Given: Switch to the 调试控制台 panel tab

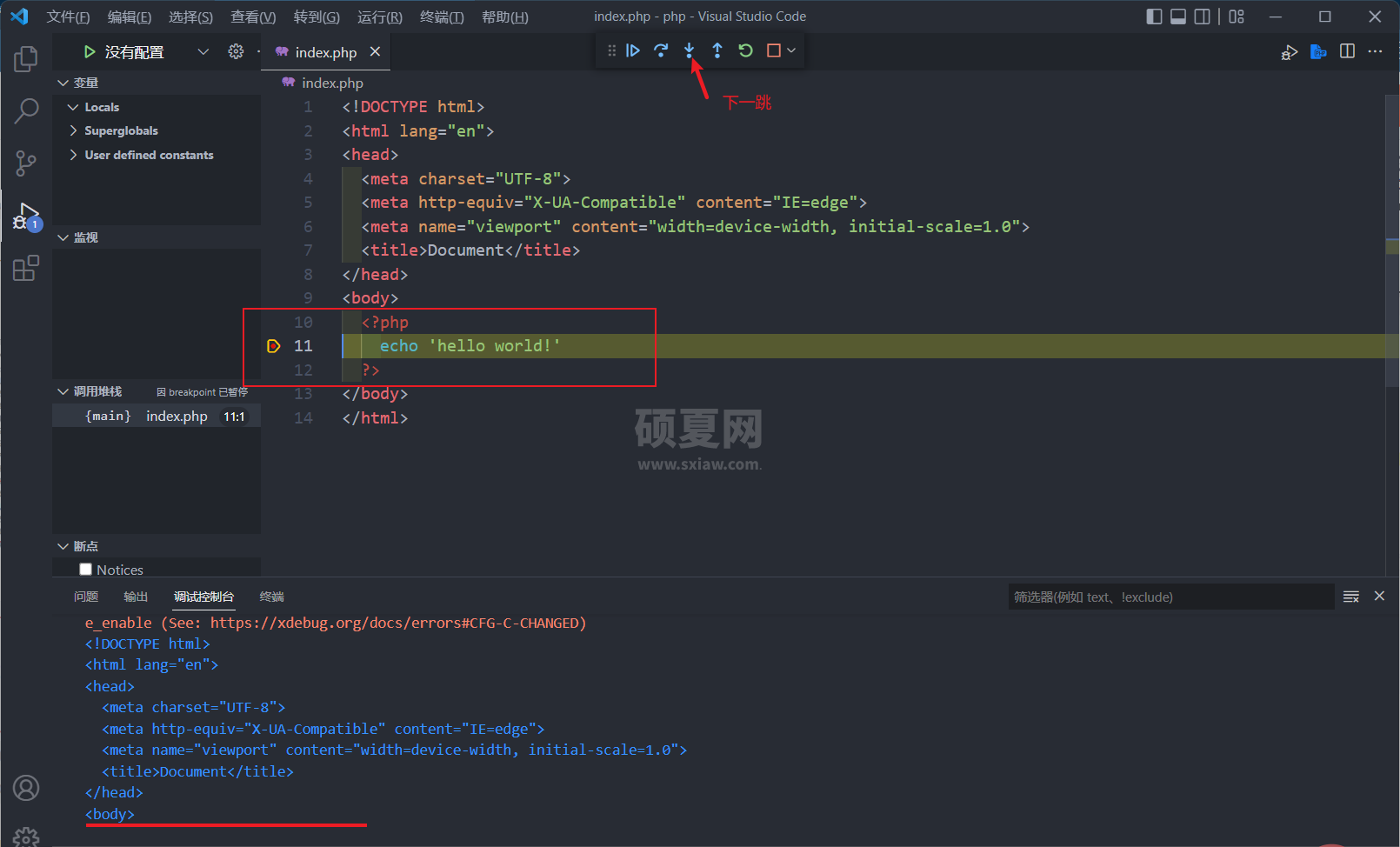Looking at the screenshot, I should pos(203,597).
